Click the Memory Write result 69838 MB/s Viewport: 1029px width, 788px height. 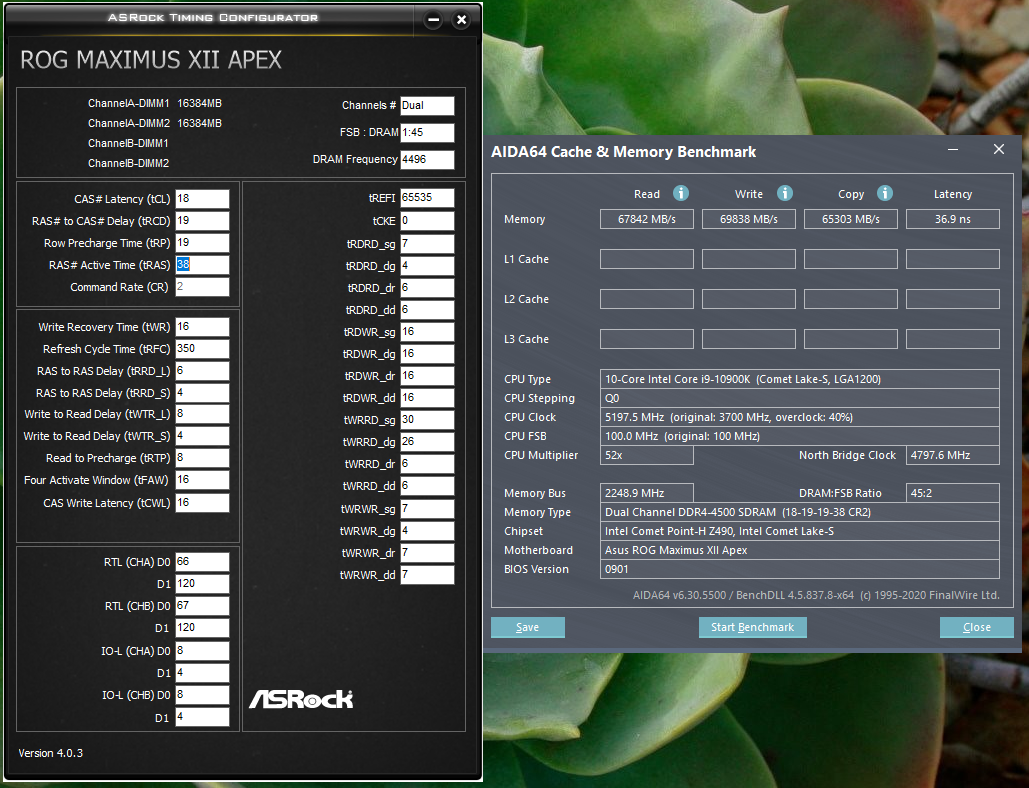(x=749, y=219)
